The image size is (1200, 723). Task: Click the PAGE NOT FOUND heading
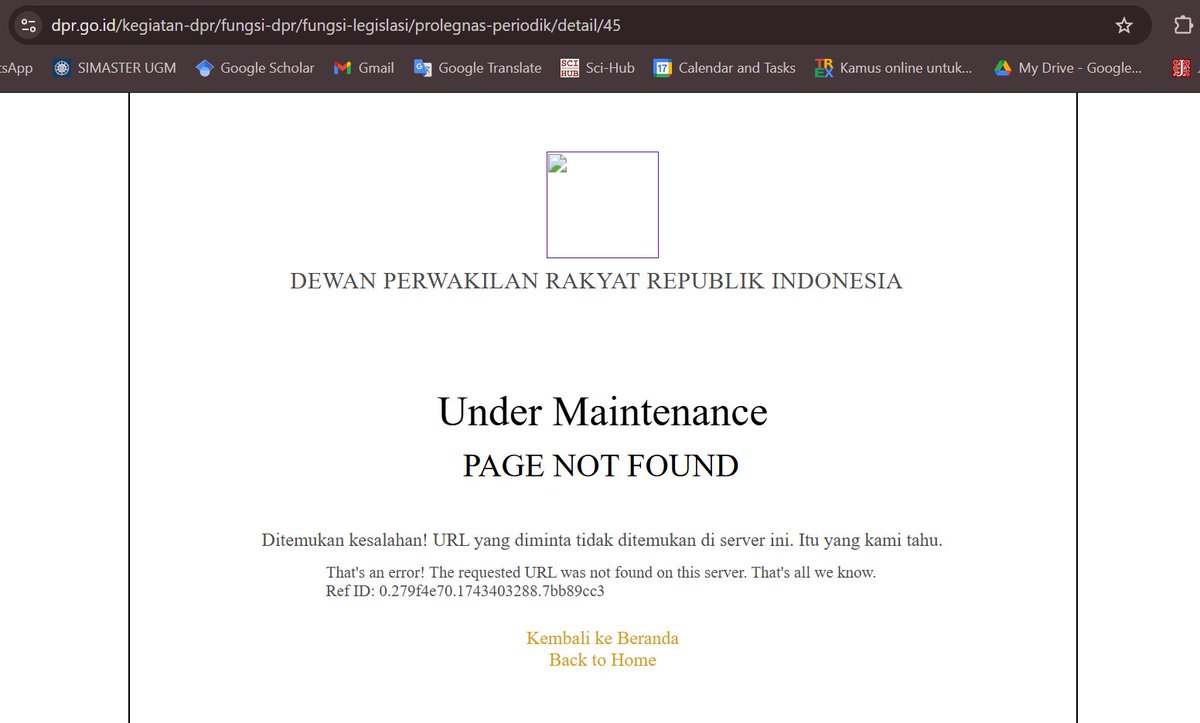[601, 466]
